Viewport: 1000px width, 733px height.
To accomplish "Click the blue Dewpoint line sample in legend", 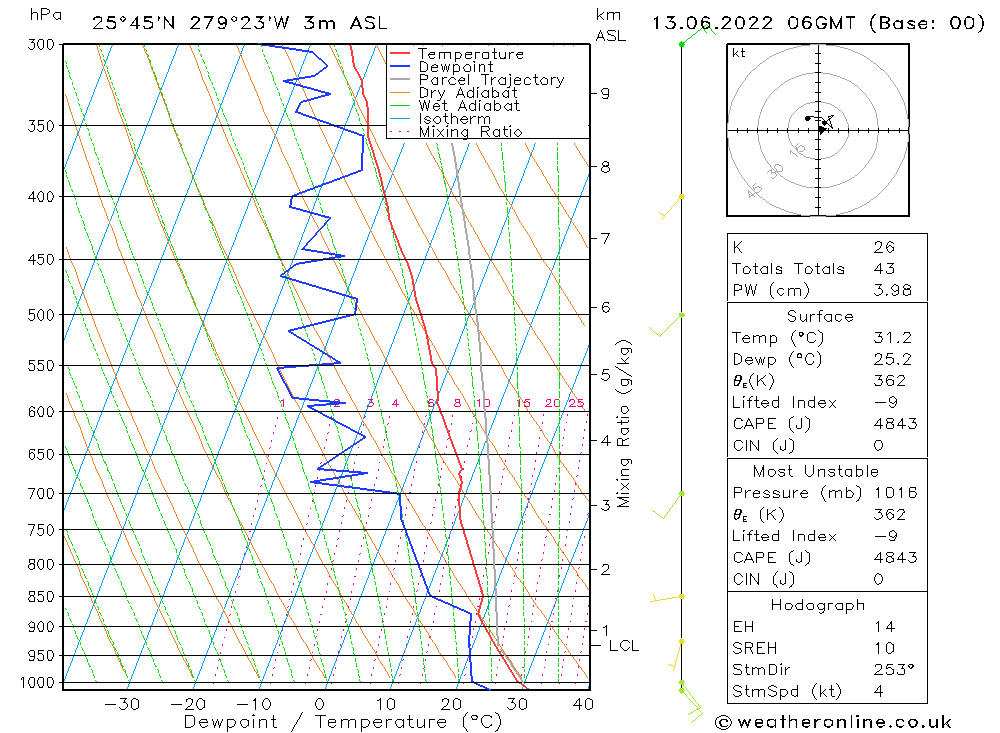I will (400, 66).
